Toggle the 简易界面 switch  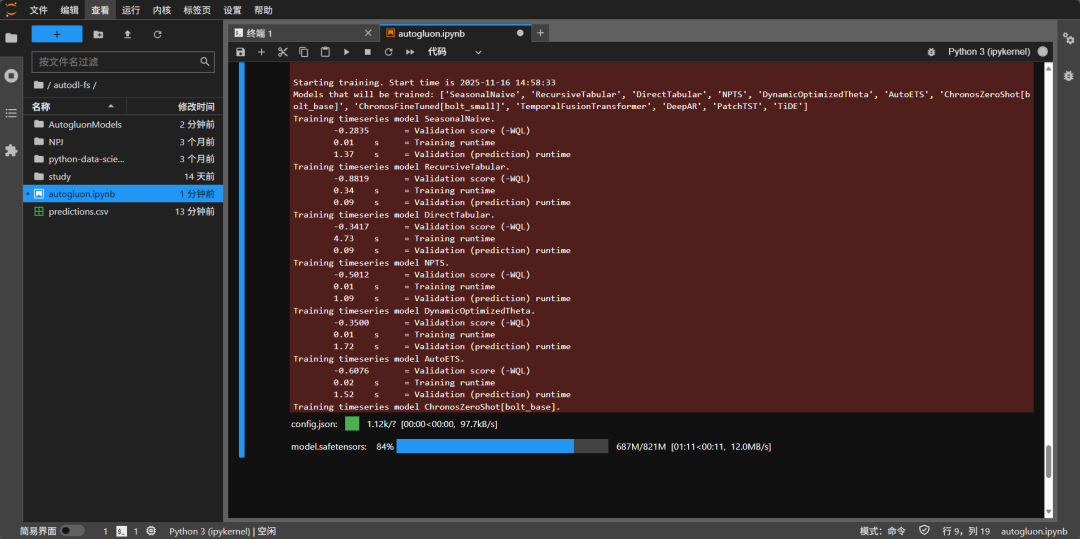click(72, 531)
